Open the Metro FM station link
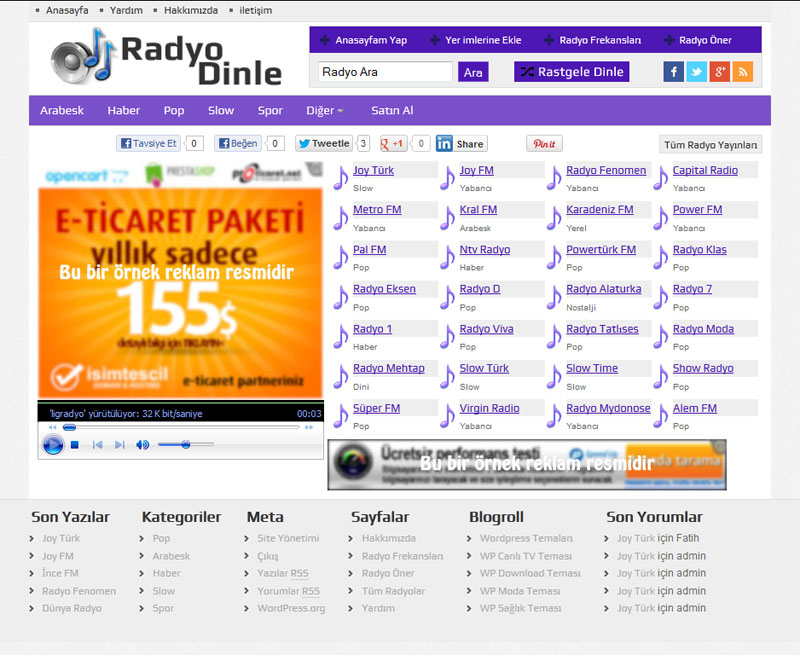Image resolution: width=800 pixels, height=655 pixels. pyautogui.click(x=377, y=210)
